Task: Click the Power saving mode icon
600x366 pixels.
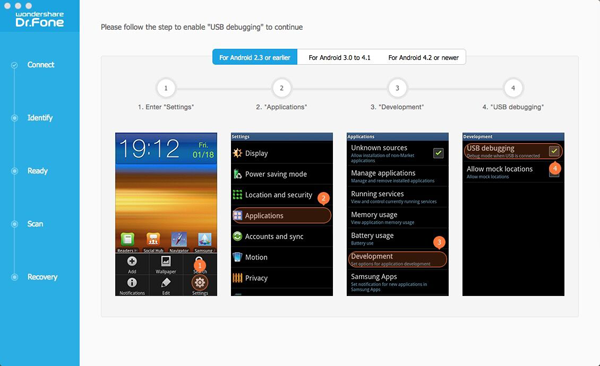Action: pyautogui.click(x=237, y=174)
